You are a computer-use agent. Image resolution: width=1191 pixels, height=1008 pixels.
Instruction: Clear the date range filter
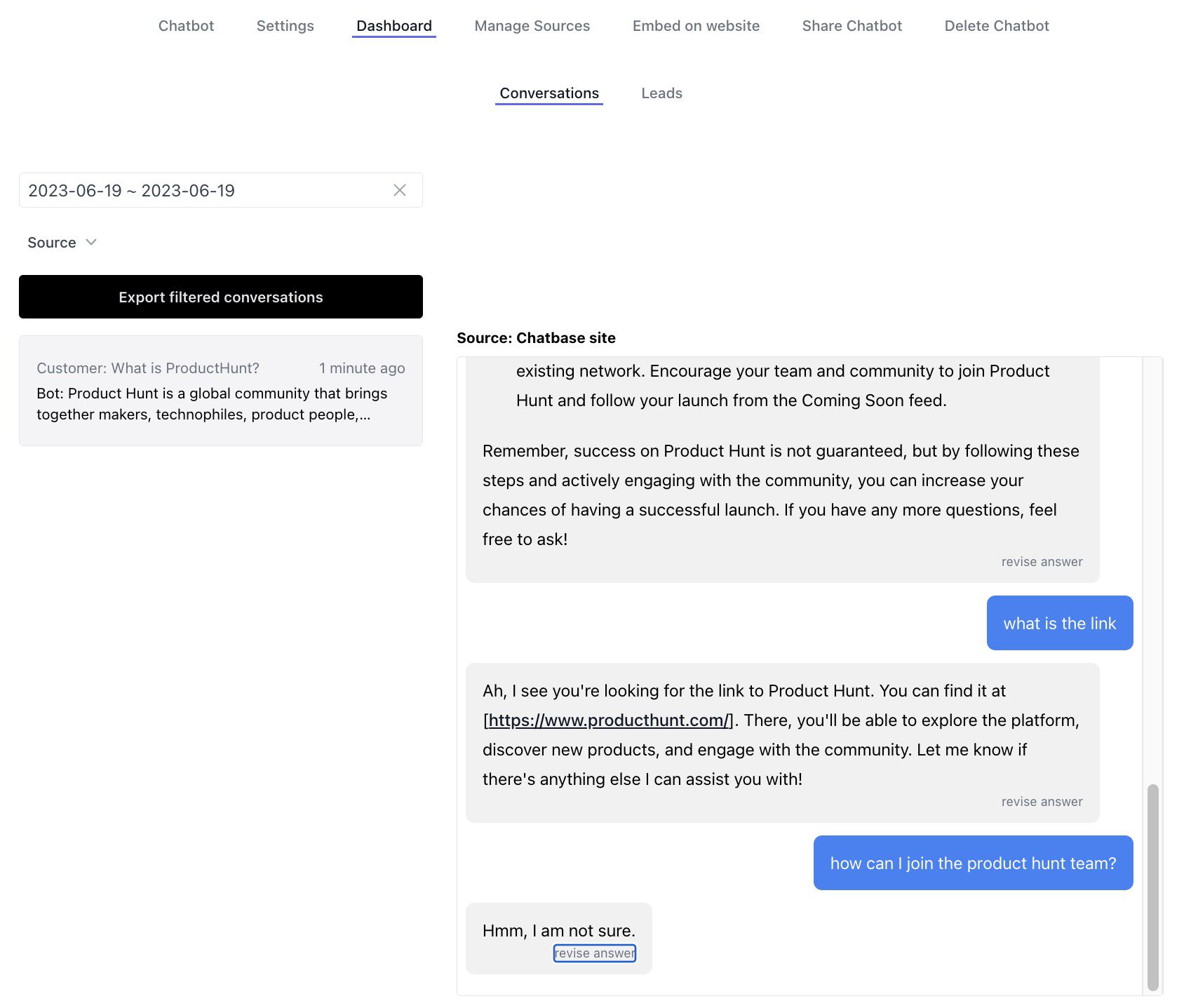coord(399,190)
